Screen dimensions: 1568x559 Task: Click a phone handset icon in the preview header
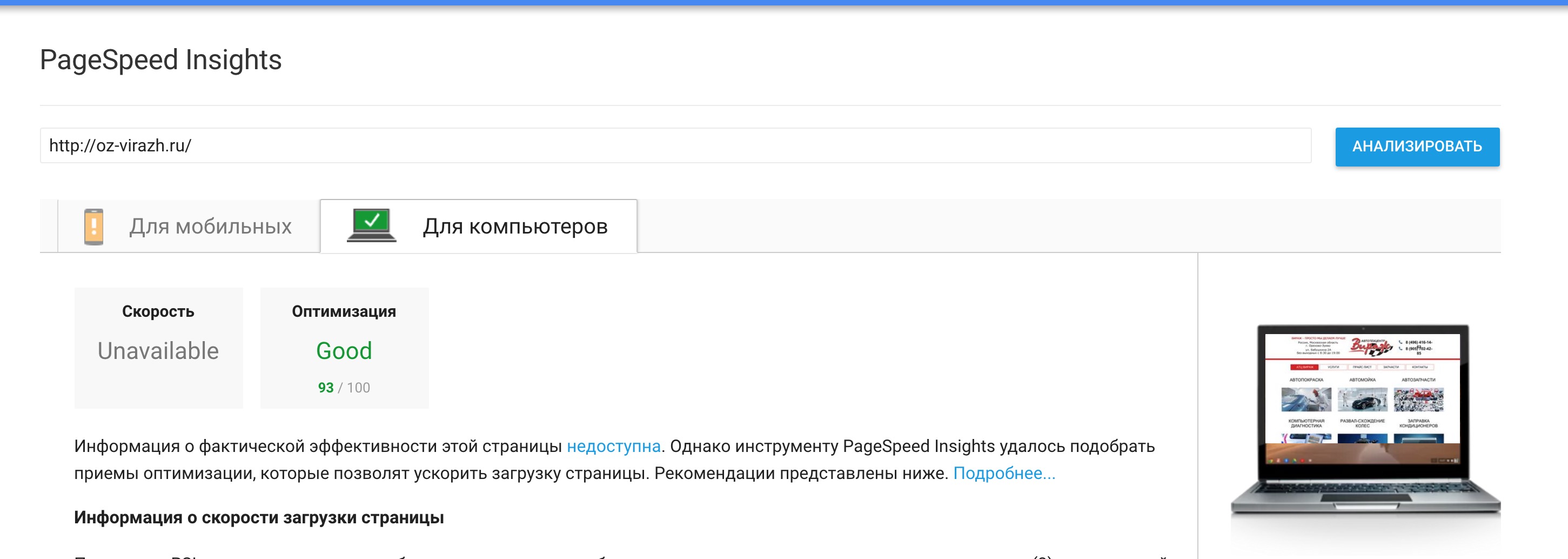[x=1399, y=343]
